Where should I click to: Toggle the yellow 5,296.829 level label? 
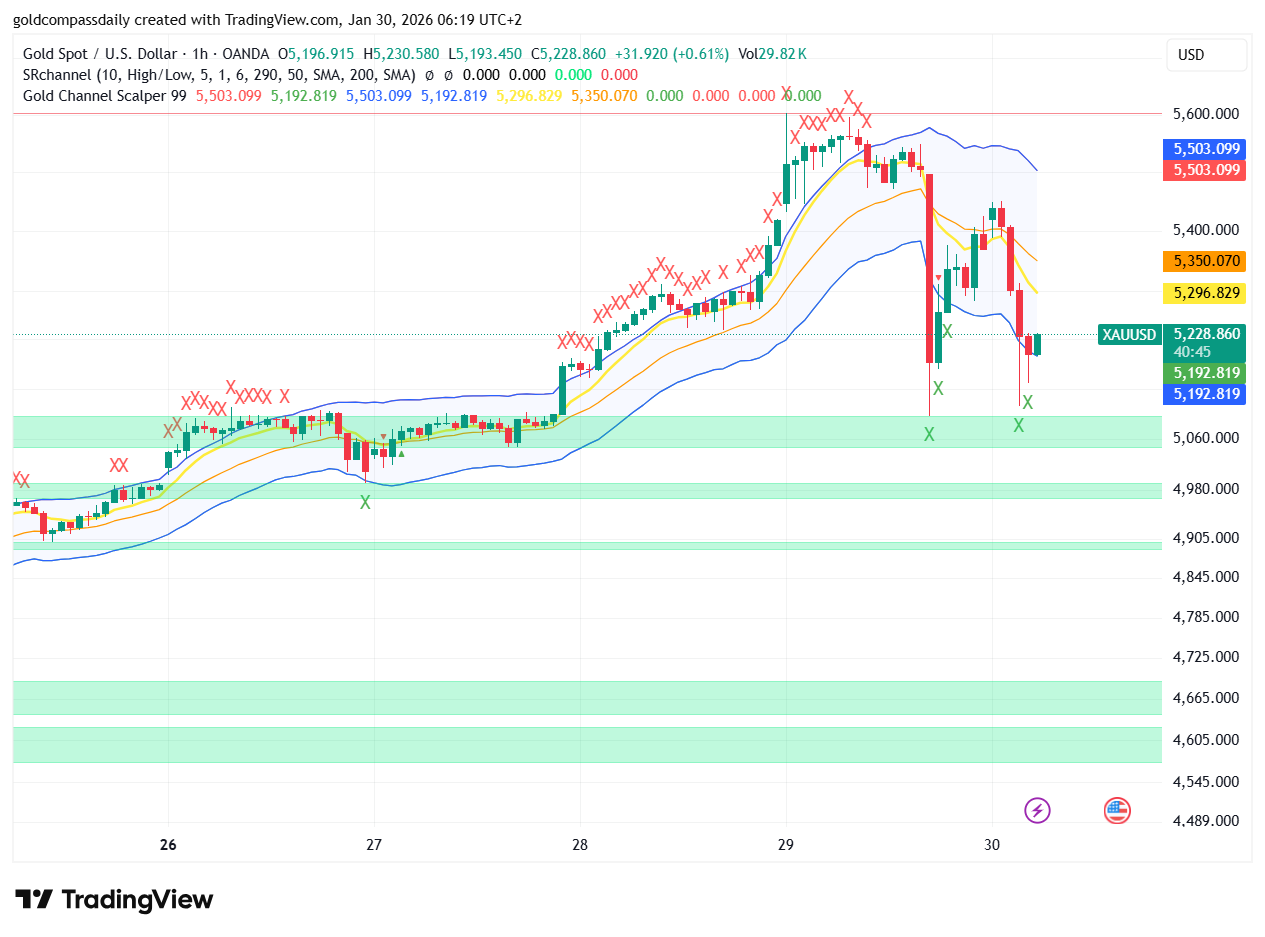coord(1205,293)
